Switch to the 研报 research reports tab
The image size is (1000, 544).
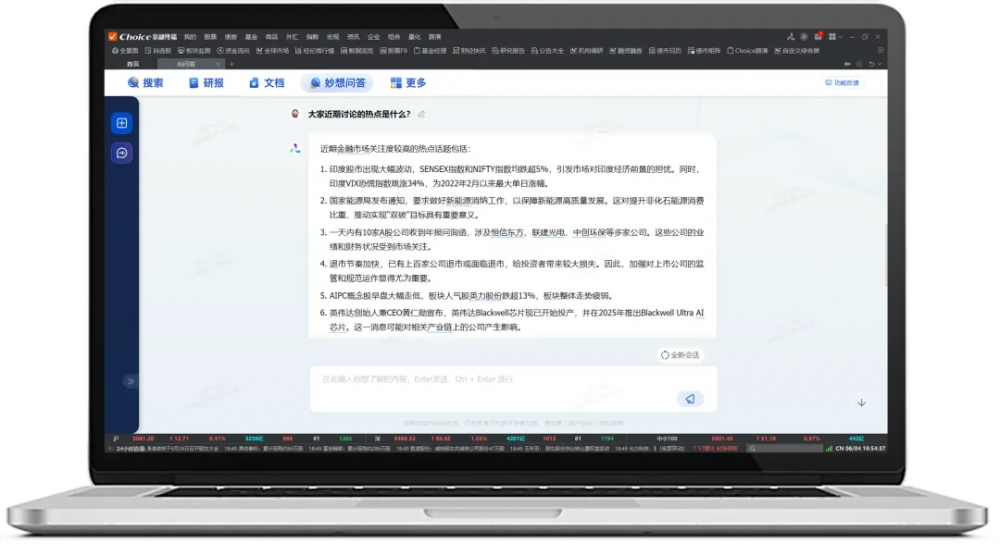click(207, 83)
